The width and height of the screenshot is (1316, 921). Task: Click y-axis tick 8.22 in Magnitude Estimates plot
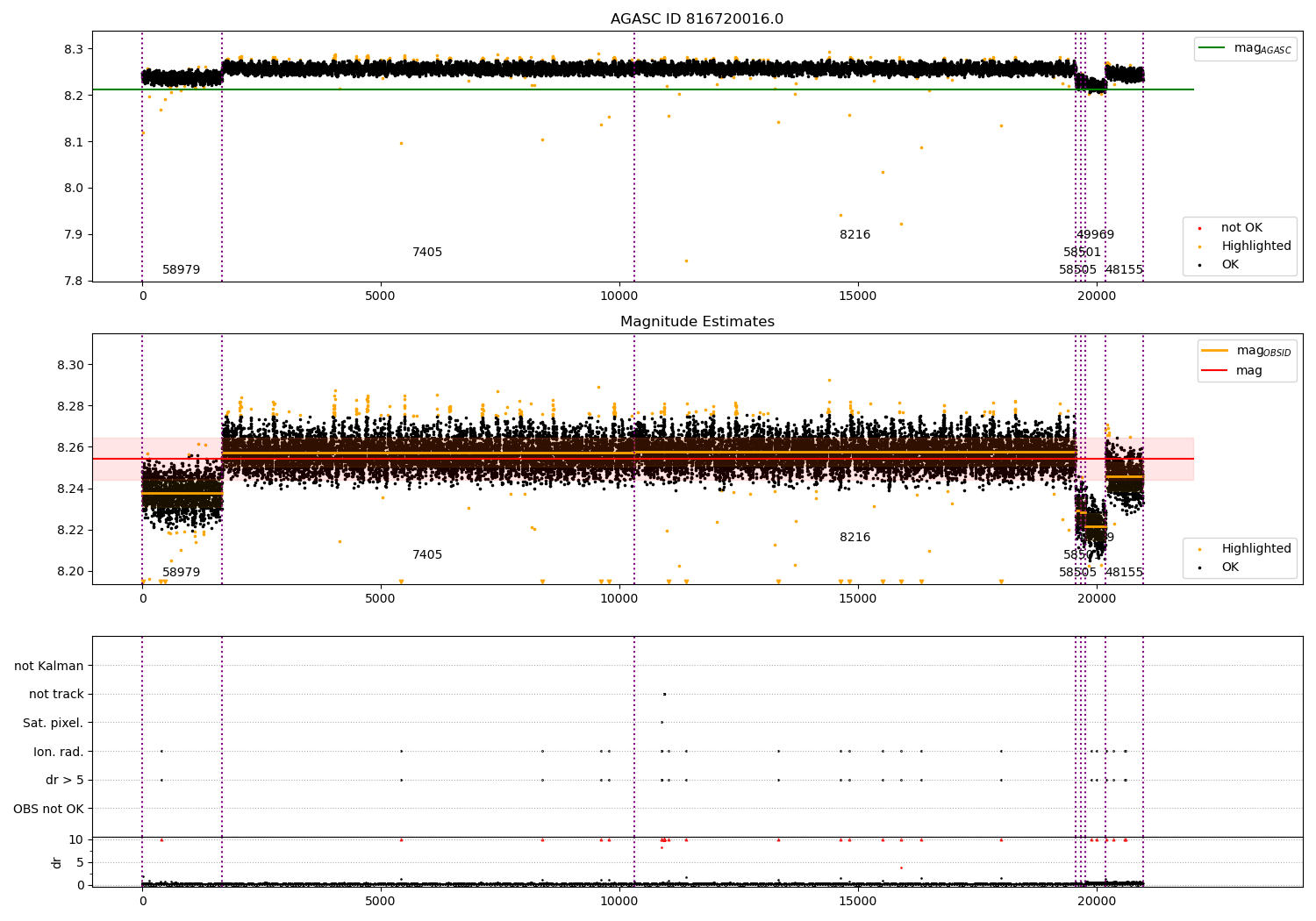70,531
